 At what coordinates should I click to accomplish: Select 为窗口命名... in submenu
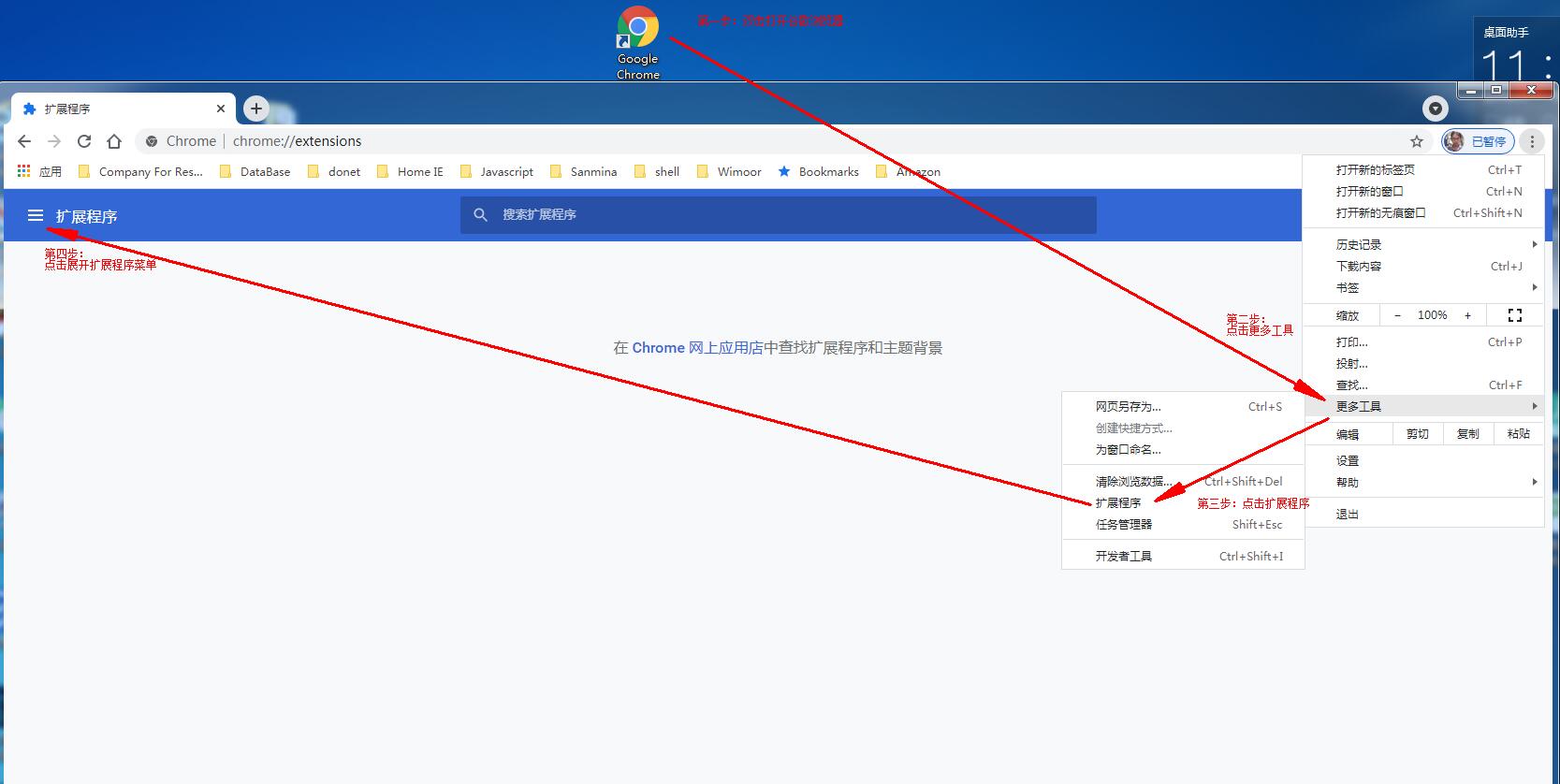1183,450
